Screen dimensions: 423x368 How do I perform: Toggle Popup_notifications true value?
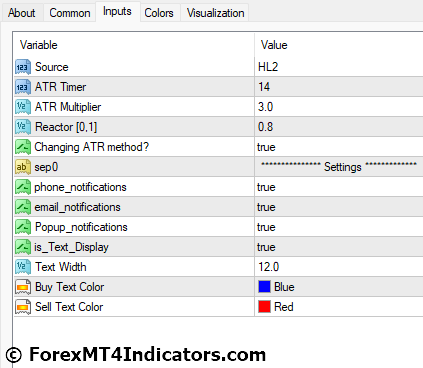[x=266, y=227]
